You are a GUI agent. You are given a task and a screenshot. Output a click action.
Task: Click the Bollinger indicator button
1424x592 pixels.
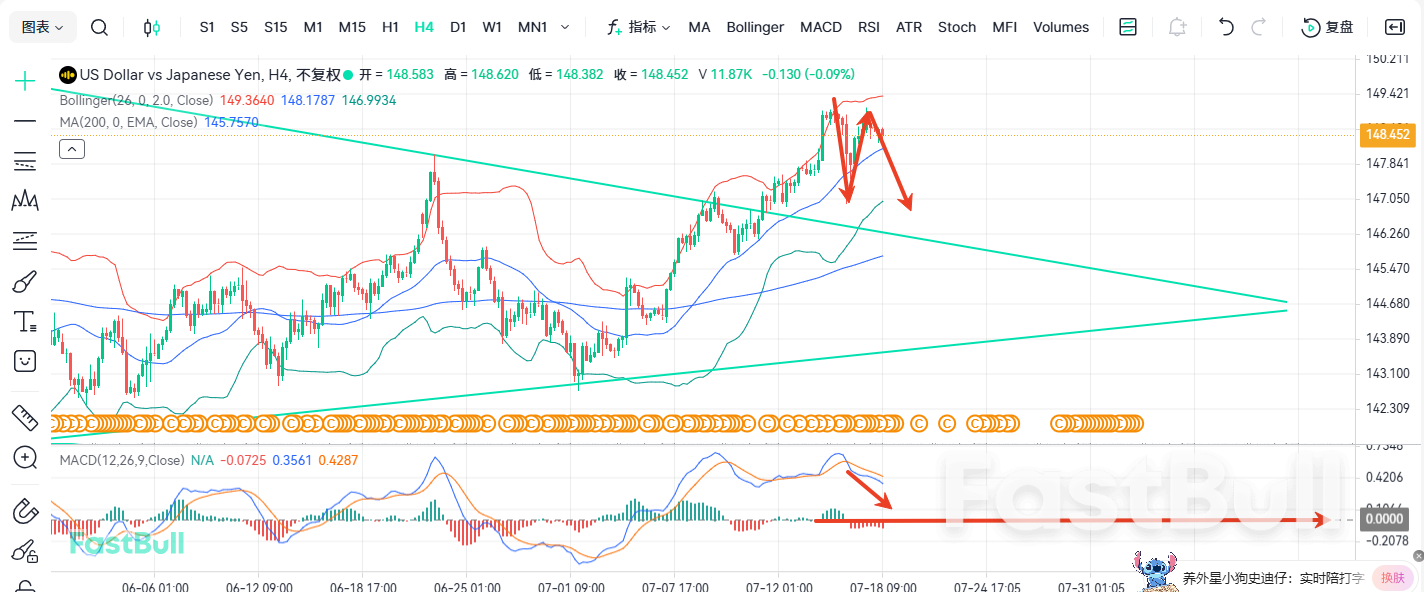[x=755, y=27]
